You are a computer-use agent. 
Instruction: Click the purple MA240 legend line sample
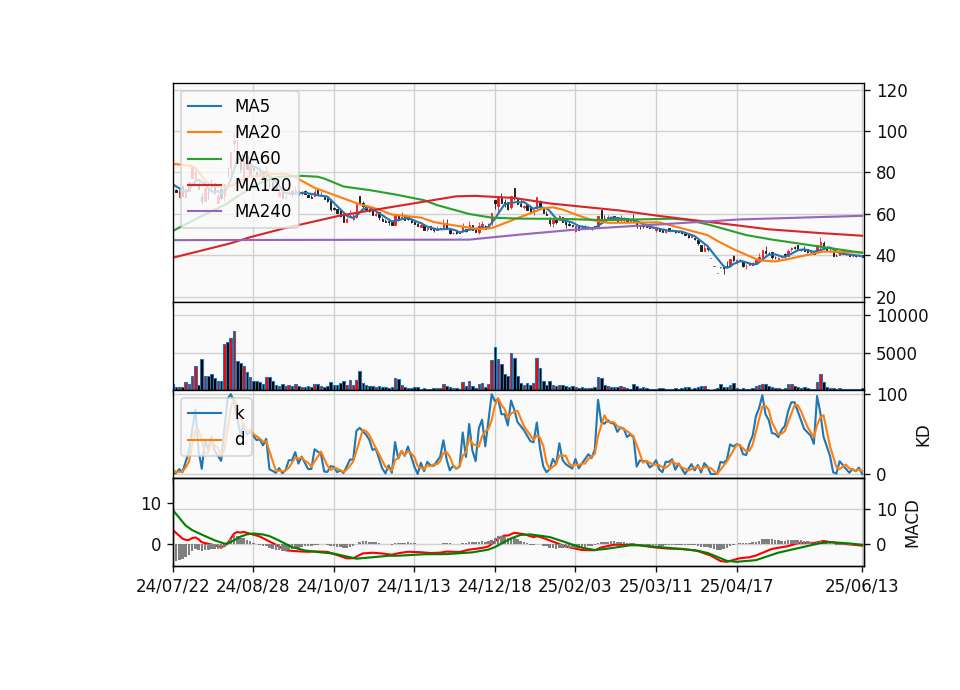[204, 211]
